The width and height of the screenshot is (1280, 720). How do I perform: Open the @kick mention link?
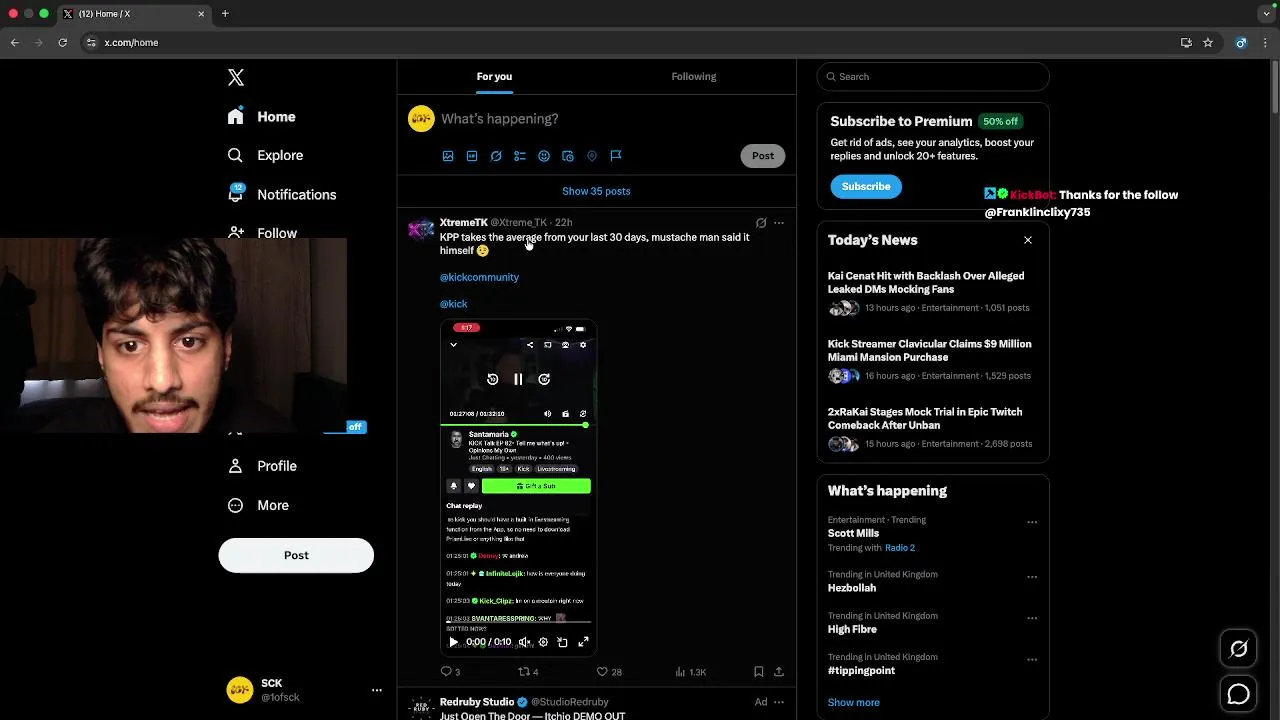[x=453, y=304]
